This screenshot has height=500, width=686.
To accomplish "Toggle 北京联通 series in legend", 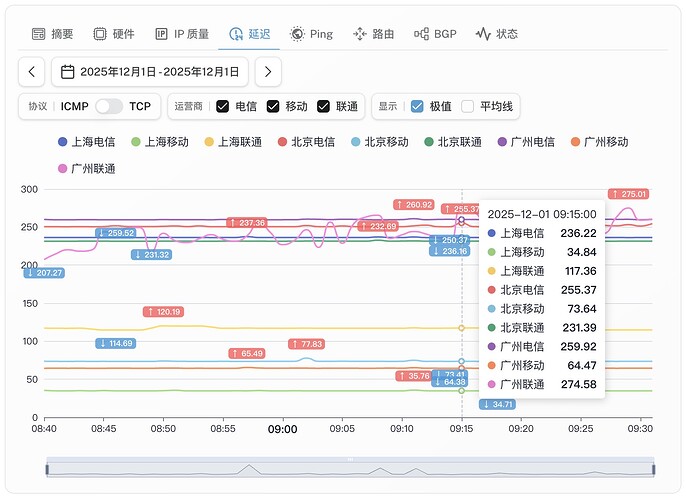I will click(x=453, y=142).
